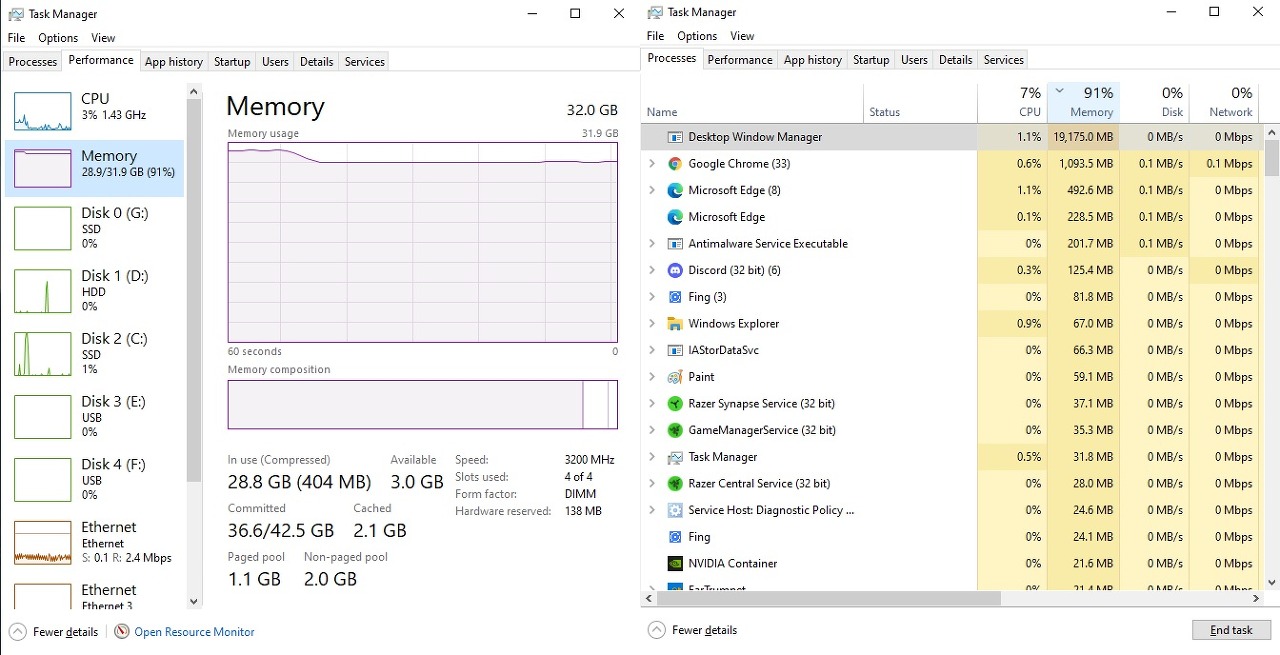Viewport: 1280px width, 655px height.
Task: Click the Desktop Window Manager process icon
Action: tap(675, 137)
